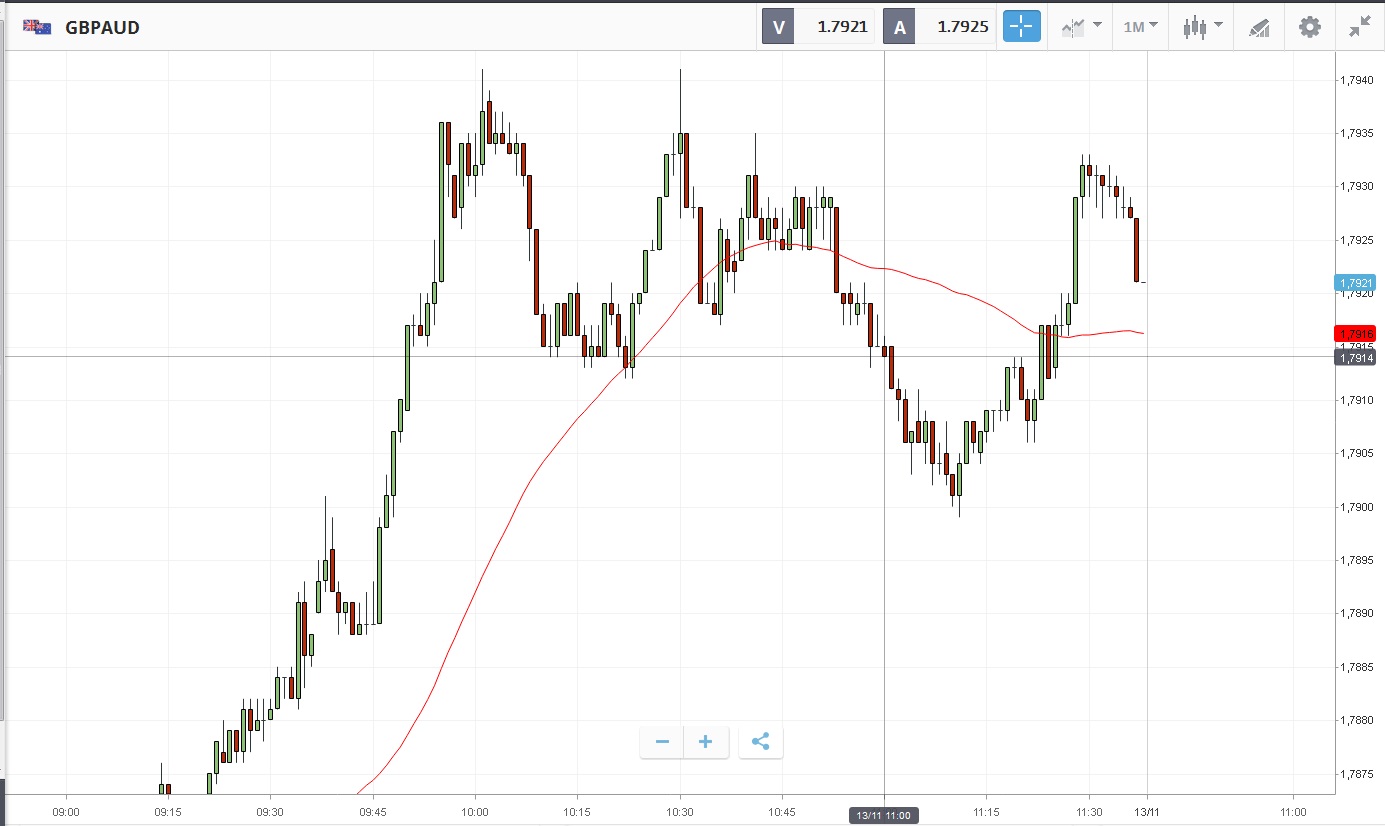Expand the 1M timeframe dropdown
Image resolution: width=1385 pixels, height=826 pixels.
[x=1140, y=27]
